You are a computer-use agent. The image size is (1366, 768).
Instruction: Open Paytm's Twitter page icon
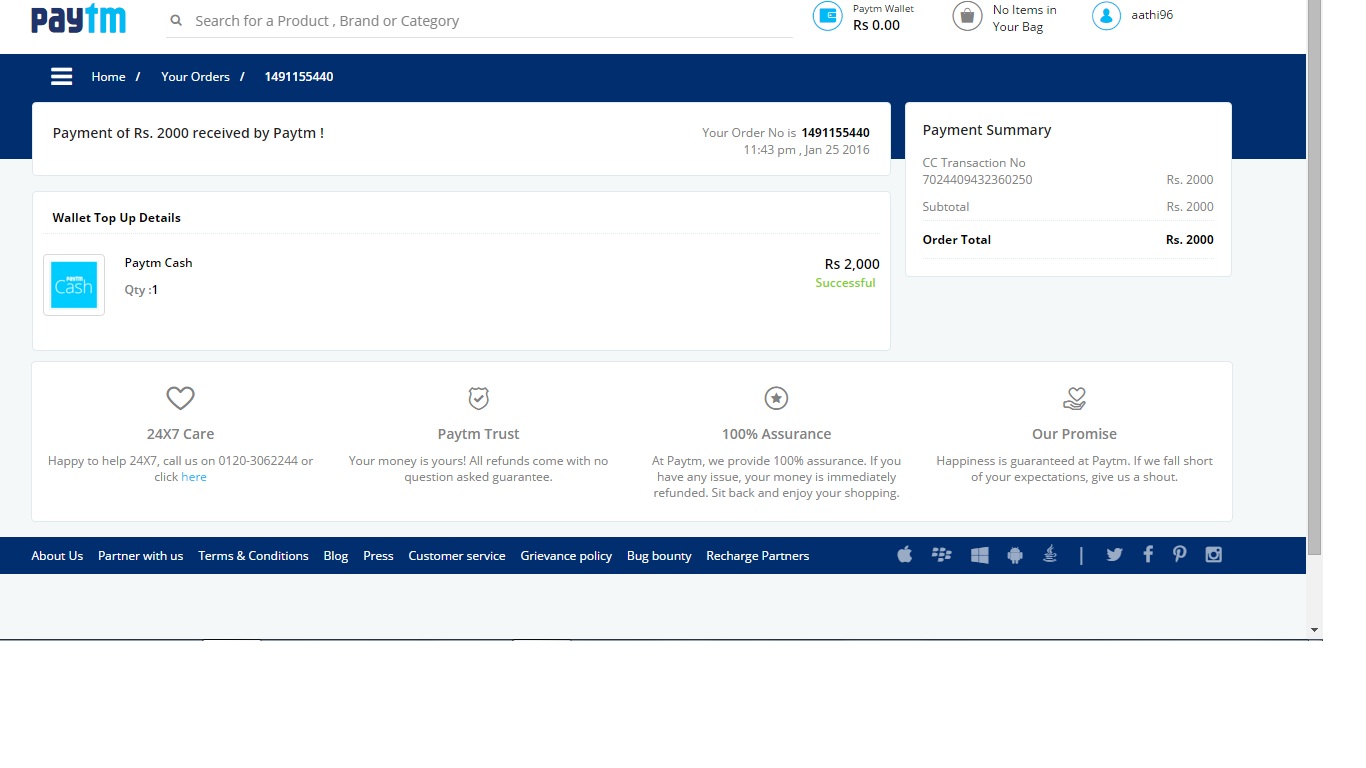click(x=1114, y=555)
